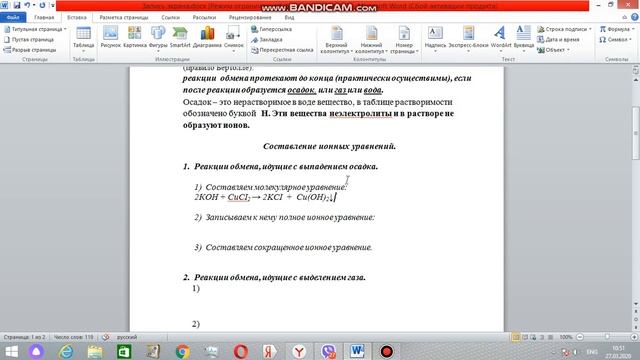Open Снимок screenshot tool
The height and width of the screenshot is (360, 640).
point(233,39)
